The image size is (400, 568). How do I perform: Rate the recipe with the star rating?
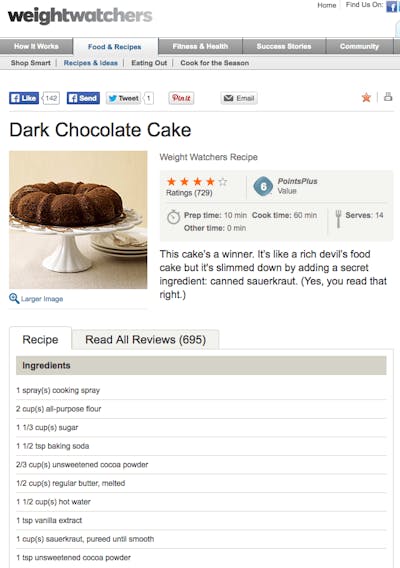197,181
